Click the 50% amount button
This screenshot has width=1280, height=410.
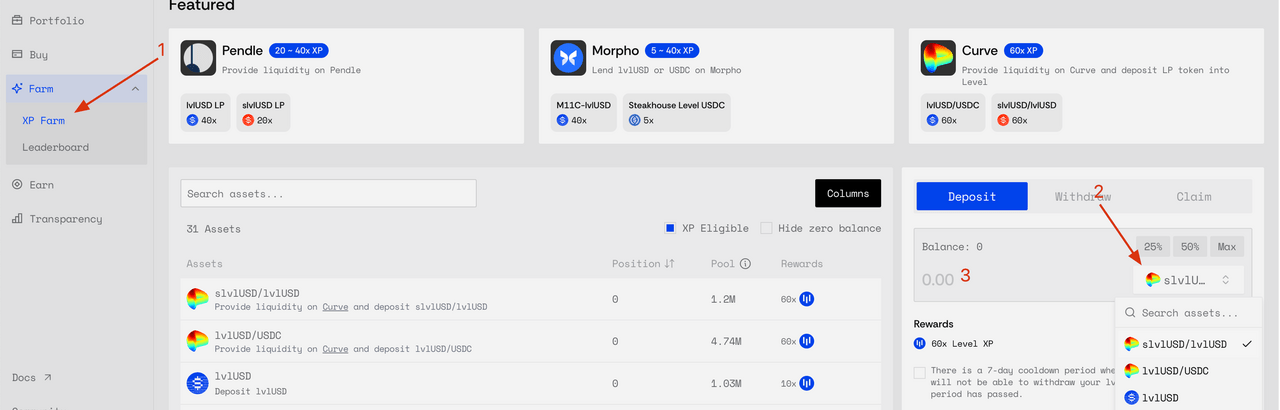click(1190, 246)
